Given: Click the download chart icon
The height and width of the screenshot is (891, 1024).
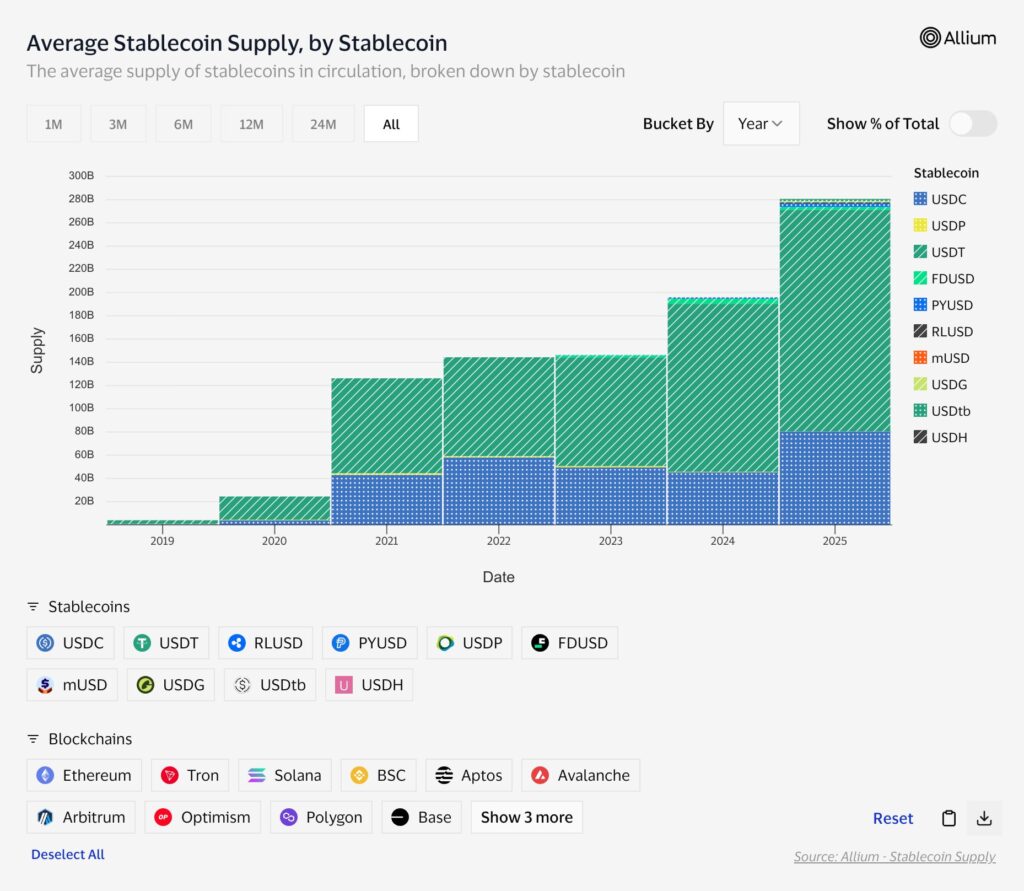Looking at the screenshot, I should [984, 818].
